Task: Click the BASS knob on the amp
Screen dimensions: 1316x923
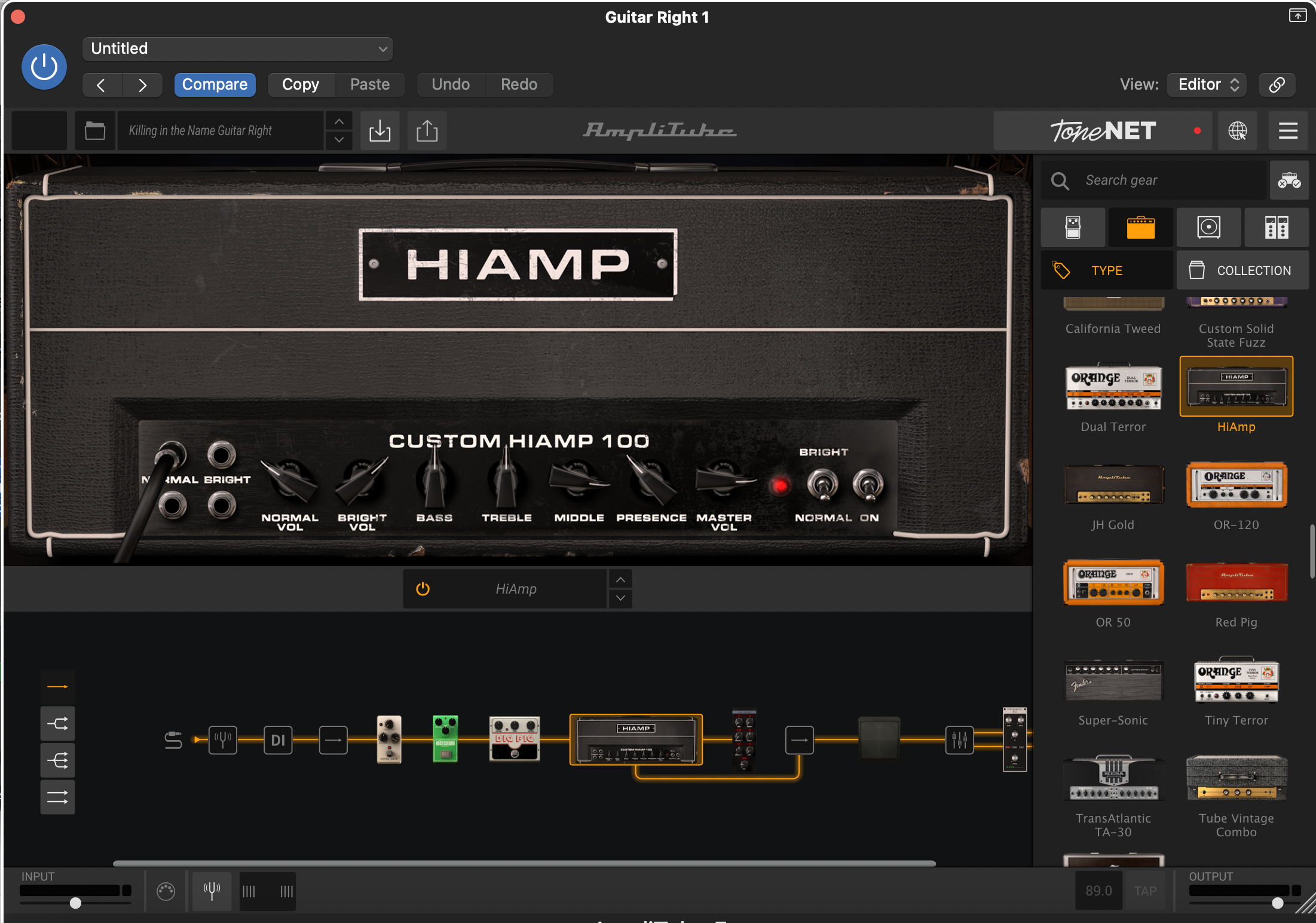Action: [x=434, y=481]
